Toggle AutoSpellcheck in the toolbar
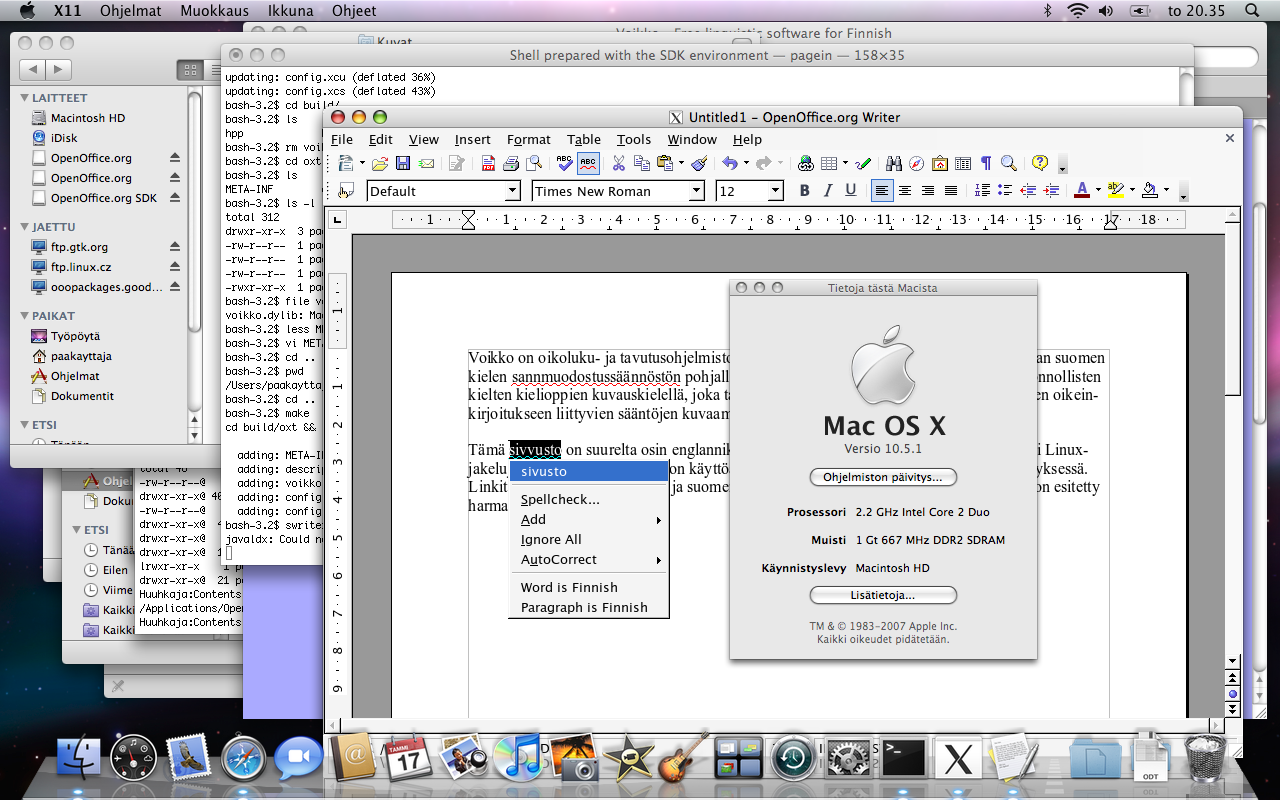Screen dimensions: 1280x800 point(588,163)
